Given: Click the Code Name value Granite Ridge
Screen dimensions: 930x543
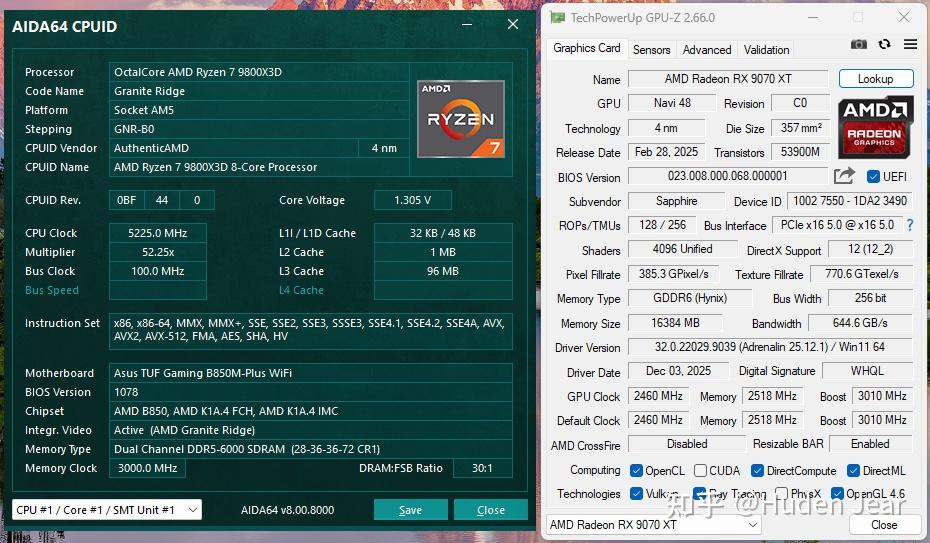Looking at the screenshot, I should point(259,91).
